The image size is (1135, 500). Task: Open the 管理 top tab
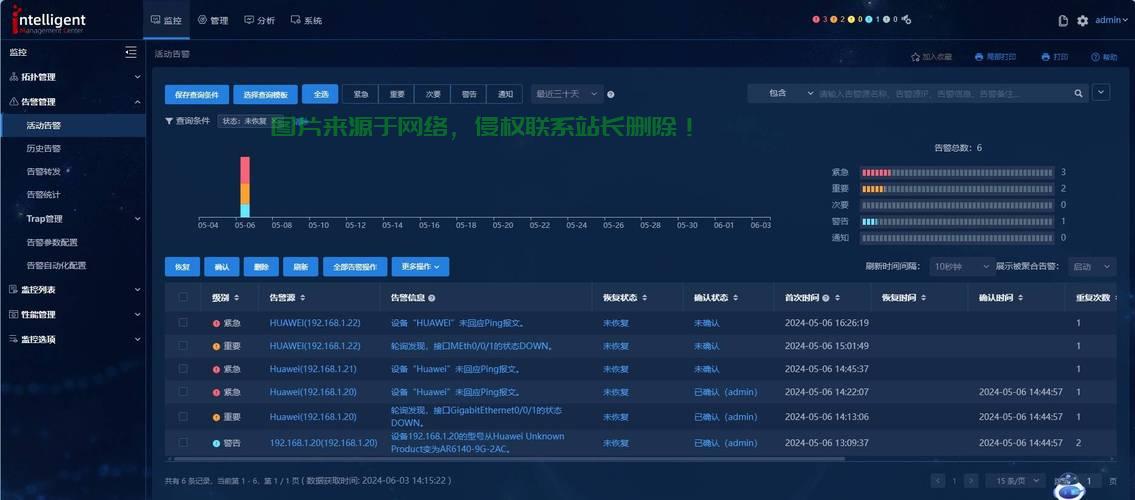point(214,20)
